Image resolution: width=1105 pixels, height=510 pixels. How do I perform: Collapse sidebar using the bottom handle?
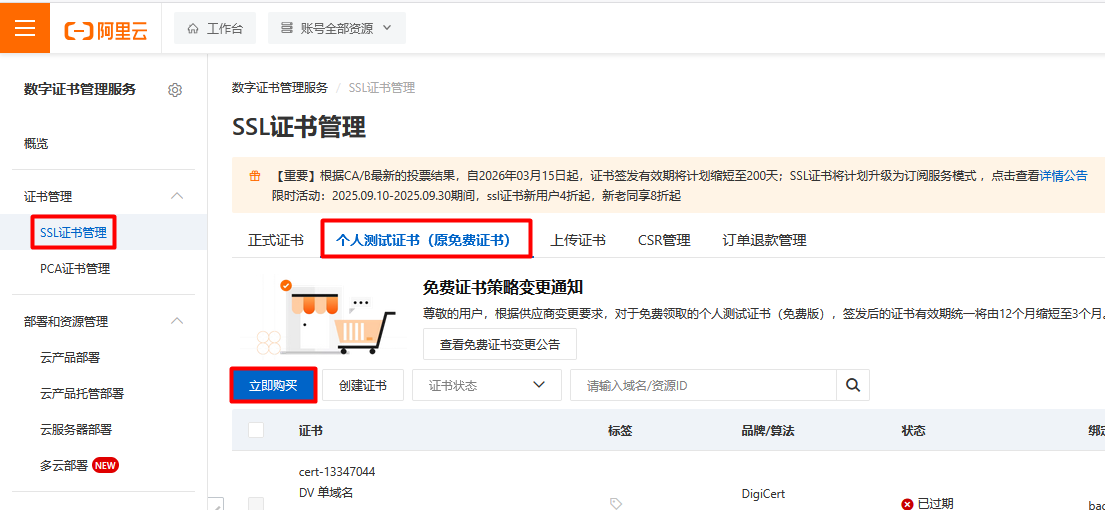click(x=216, y=503)
